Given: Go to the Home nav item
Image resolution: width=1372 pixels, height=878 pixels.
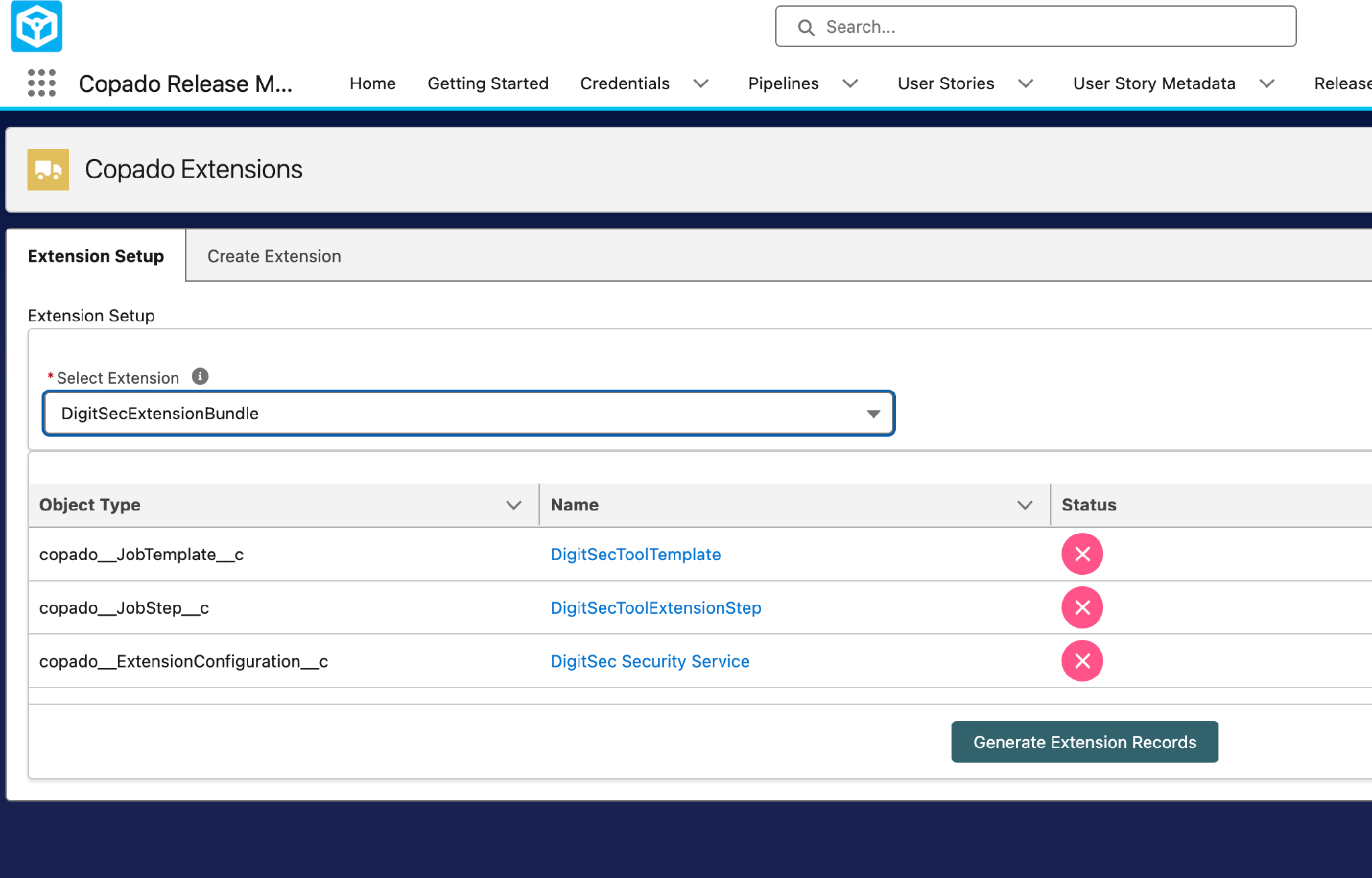Looking at the screenshot, I should tap(372, 83).
